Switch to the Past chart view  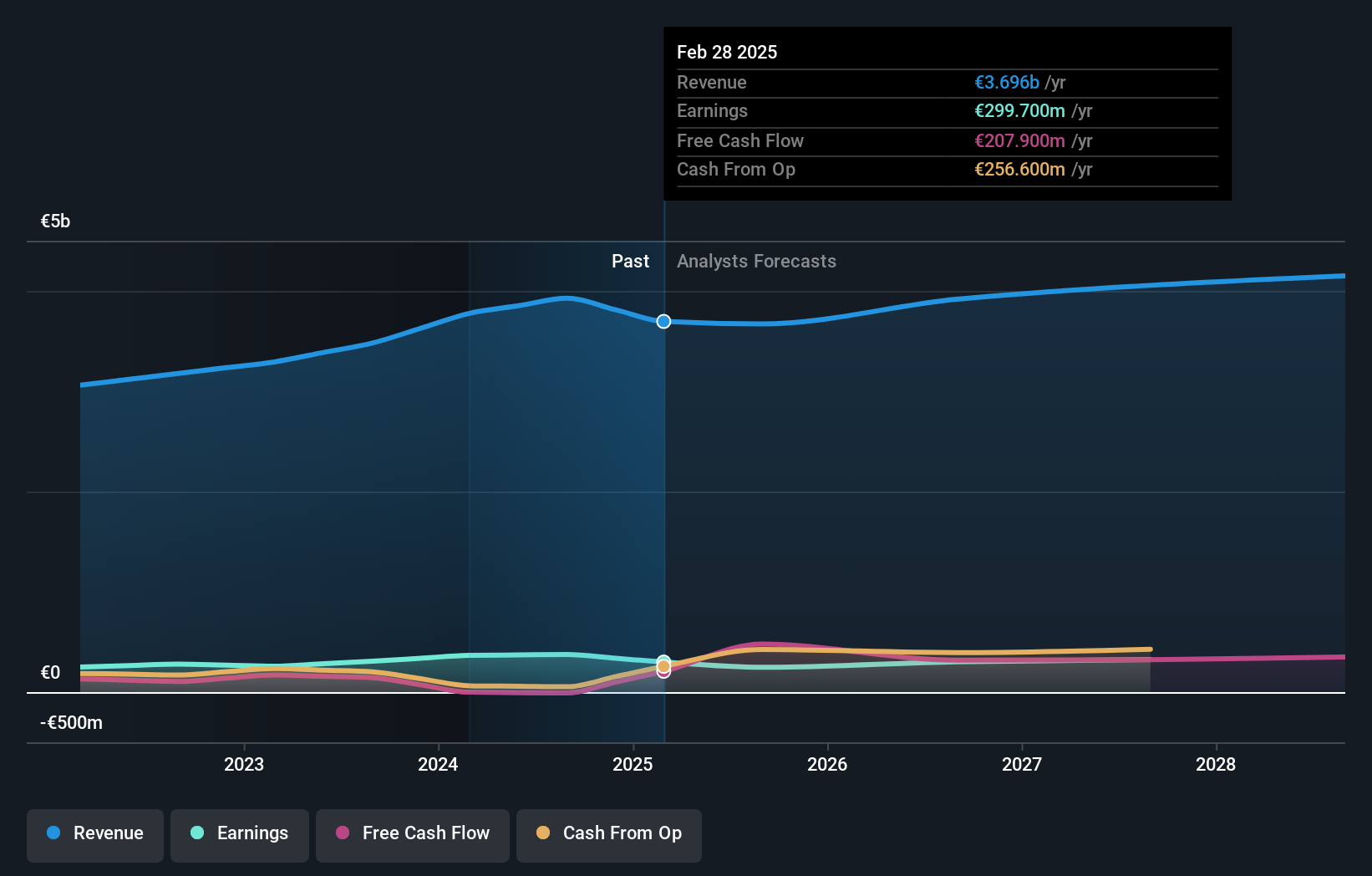pyautogui.click(x=630, y=261)
